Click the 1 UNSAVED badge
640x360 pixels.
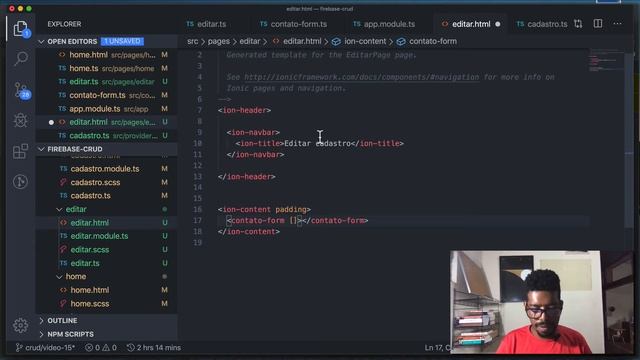pos(122,41)
